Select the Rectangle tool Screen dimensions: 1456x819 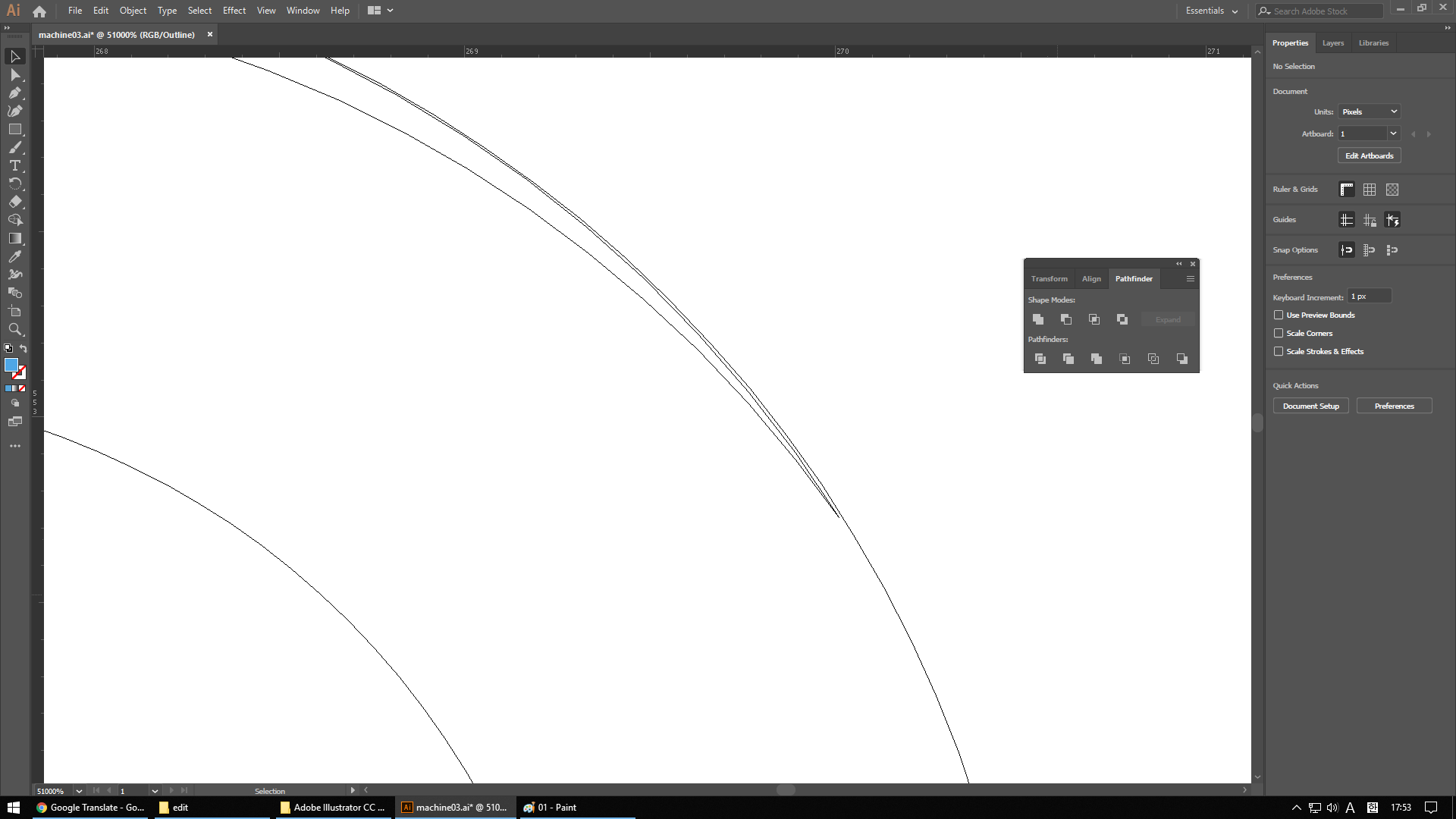coord(15,129)
